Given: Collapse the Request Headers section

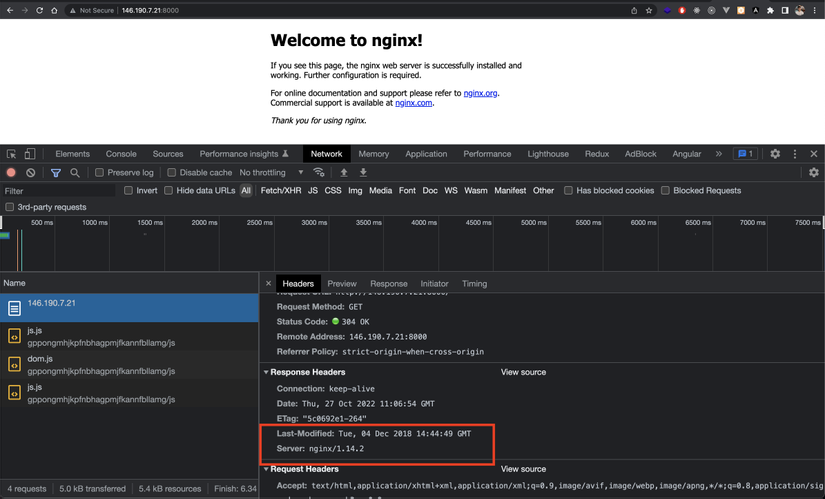Looking at the screenshot, I should [266, 469].
